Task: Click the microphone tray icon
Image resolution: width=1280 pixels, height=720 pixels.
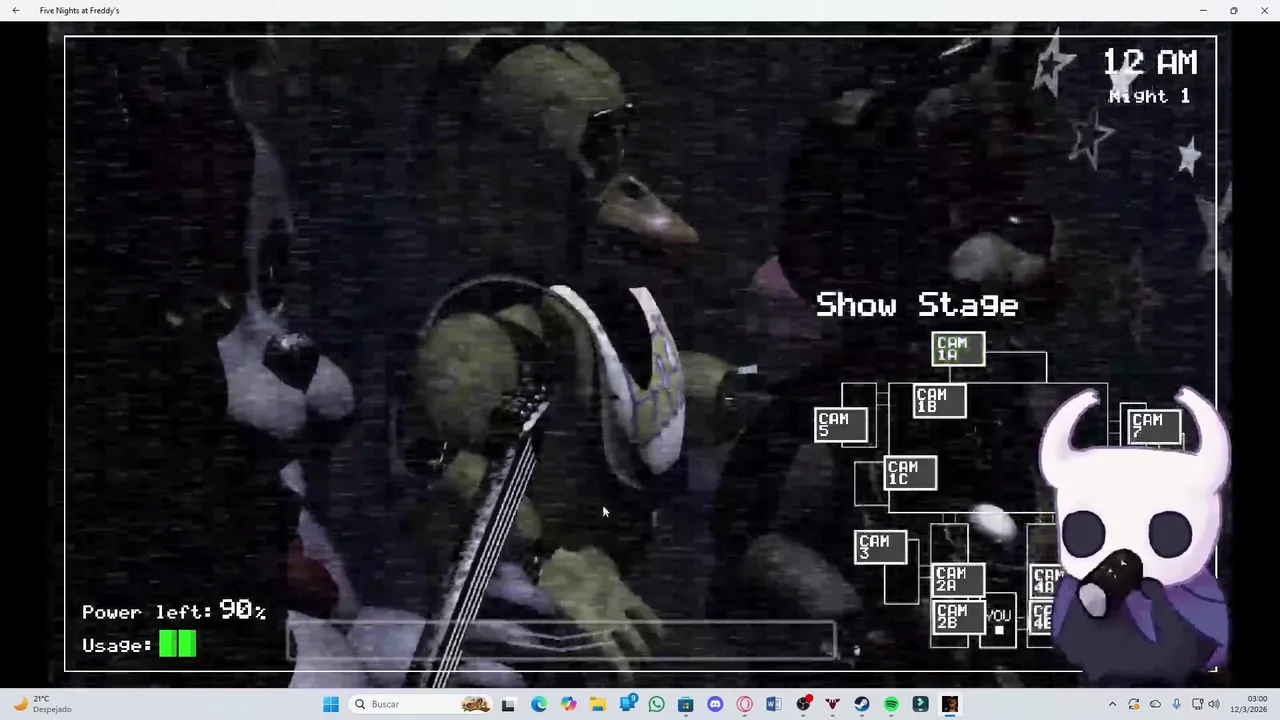Action: click(1176, 704)
